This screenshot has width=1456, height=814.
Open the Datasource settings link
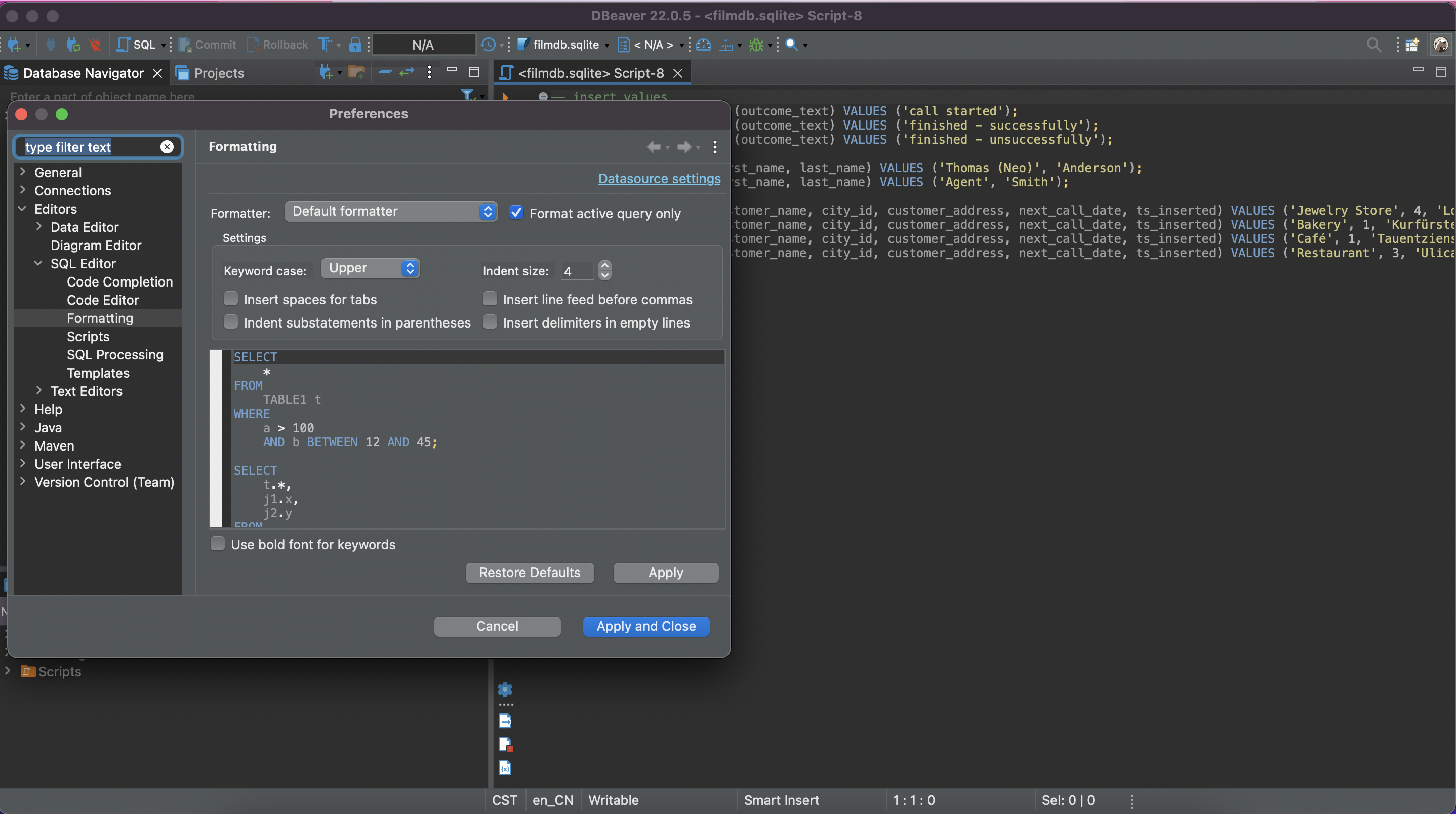point(659,179)
